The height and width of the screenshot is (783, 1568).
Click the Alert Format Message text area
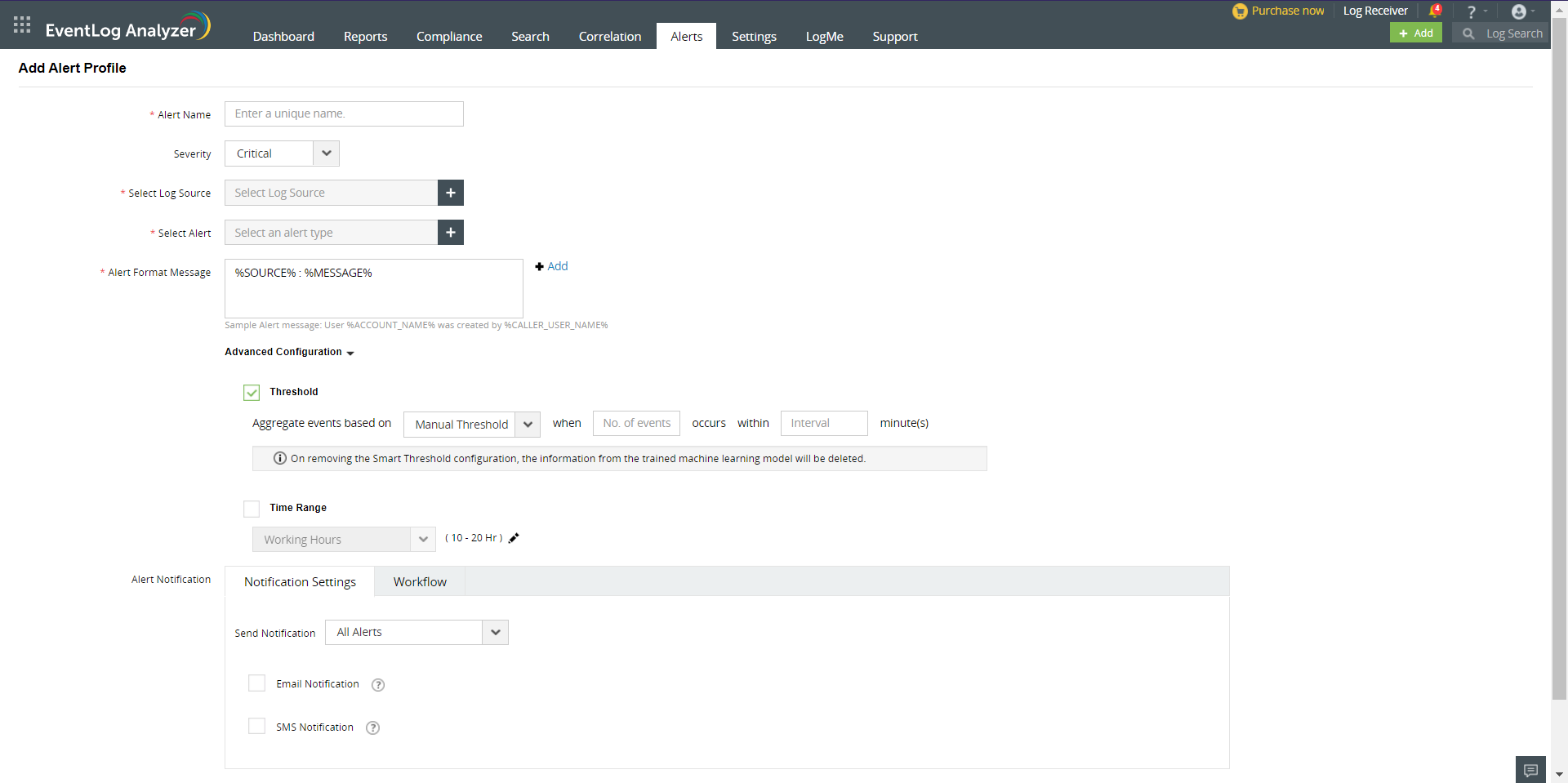[374, 288]
